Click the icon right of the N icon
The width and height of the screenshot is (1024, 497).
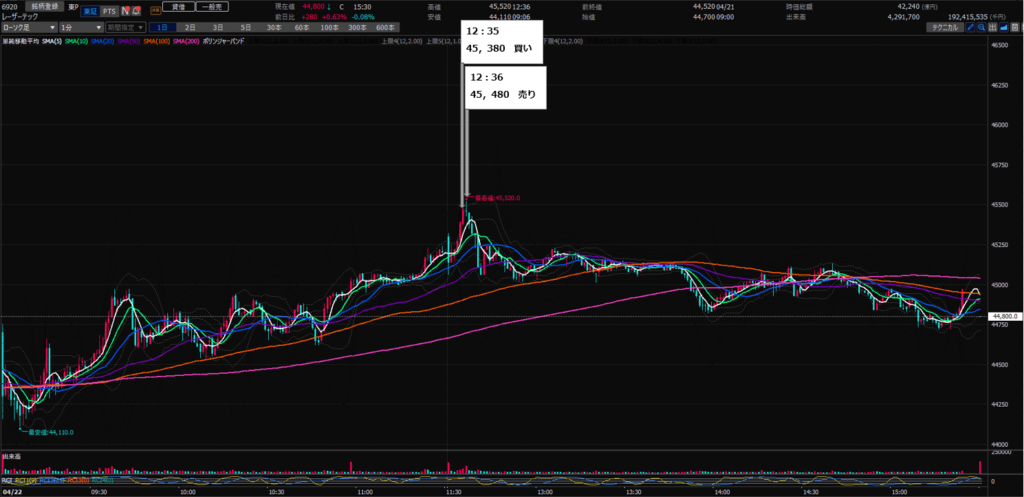[x=136, y=10]
